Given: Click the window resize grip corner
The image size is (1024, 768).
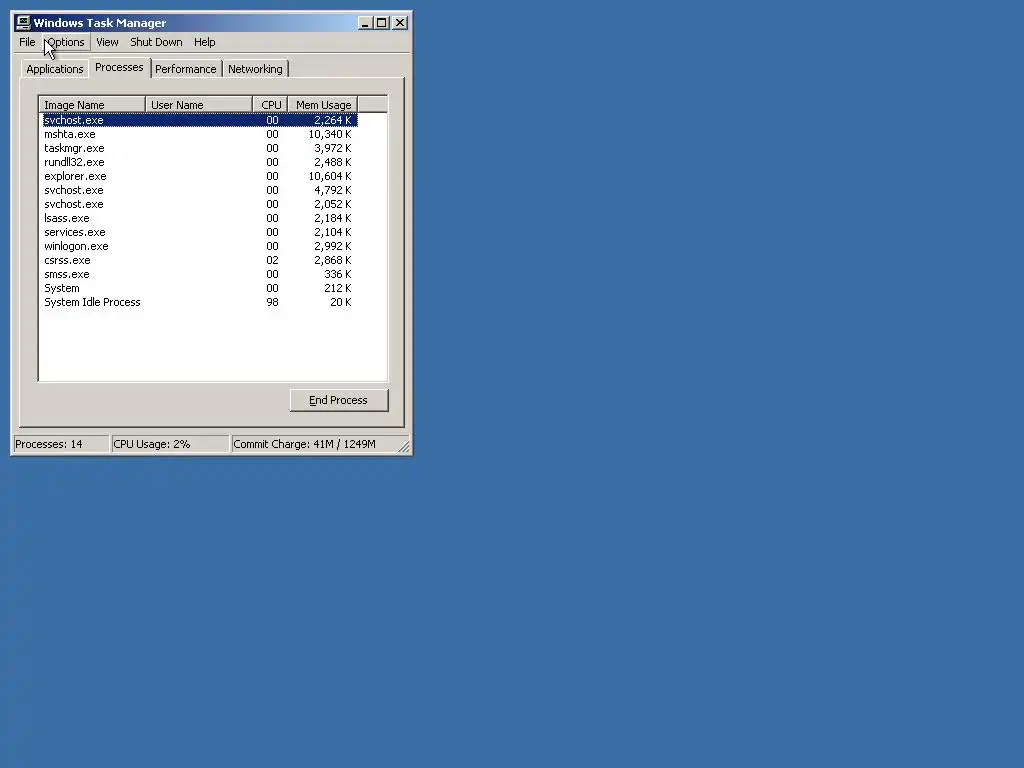Looking at the screenshot, I should pyautogui.click(x=404, y=446).
